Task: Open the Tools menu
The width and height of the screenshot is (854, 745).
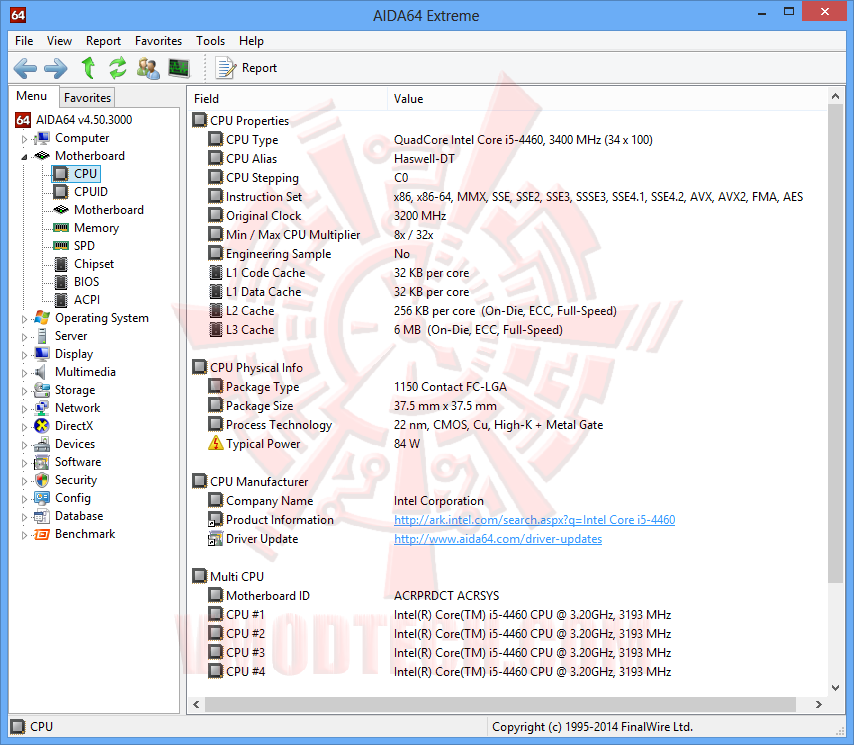Action: tap(210, 41)
